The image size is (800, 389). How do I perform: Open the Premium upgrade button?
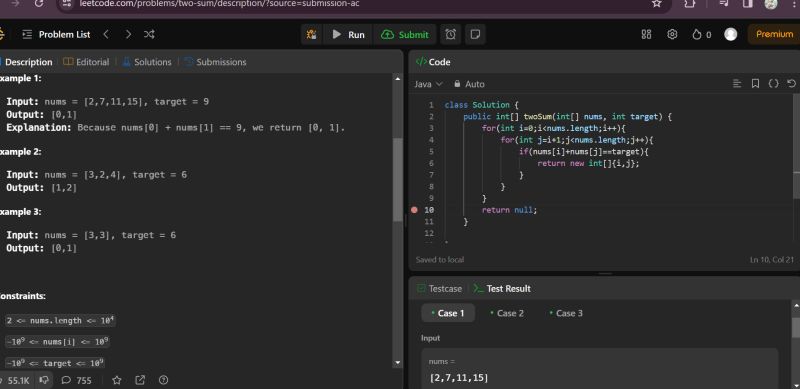pos(774,34)
